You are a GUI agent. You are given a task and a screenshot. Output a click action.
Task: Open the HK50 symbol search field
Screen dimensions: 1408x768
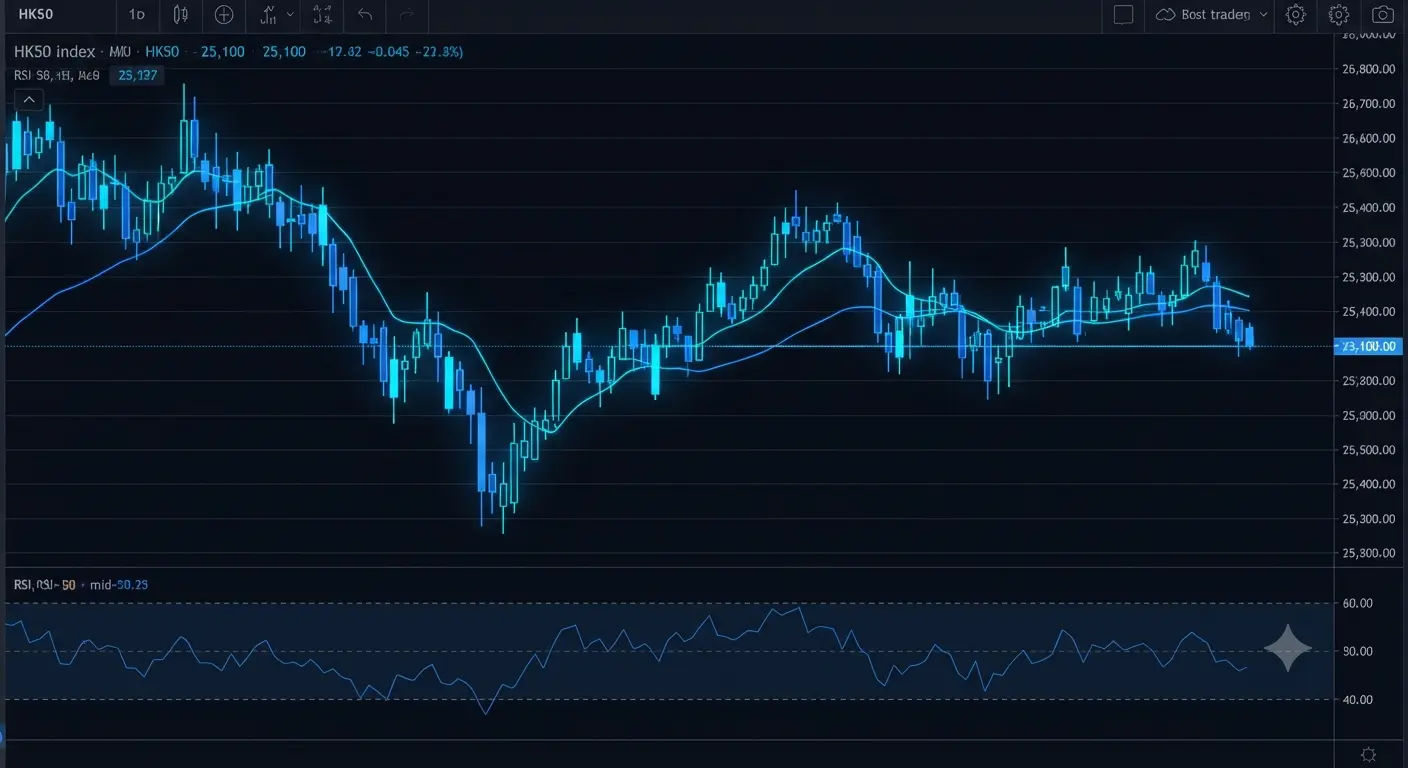(x=37, y=15)
